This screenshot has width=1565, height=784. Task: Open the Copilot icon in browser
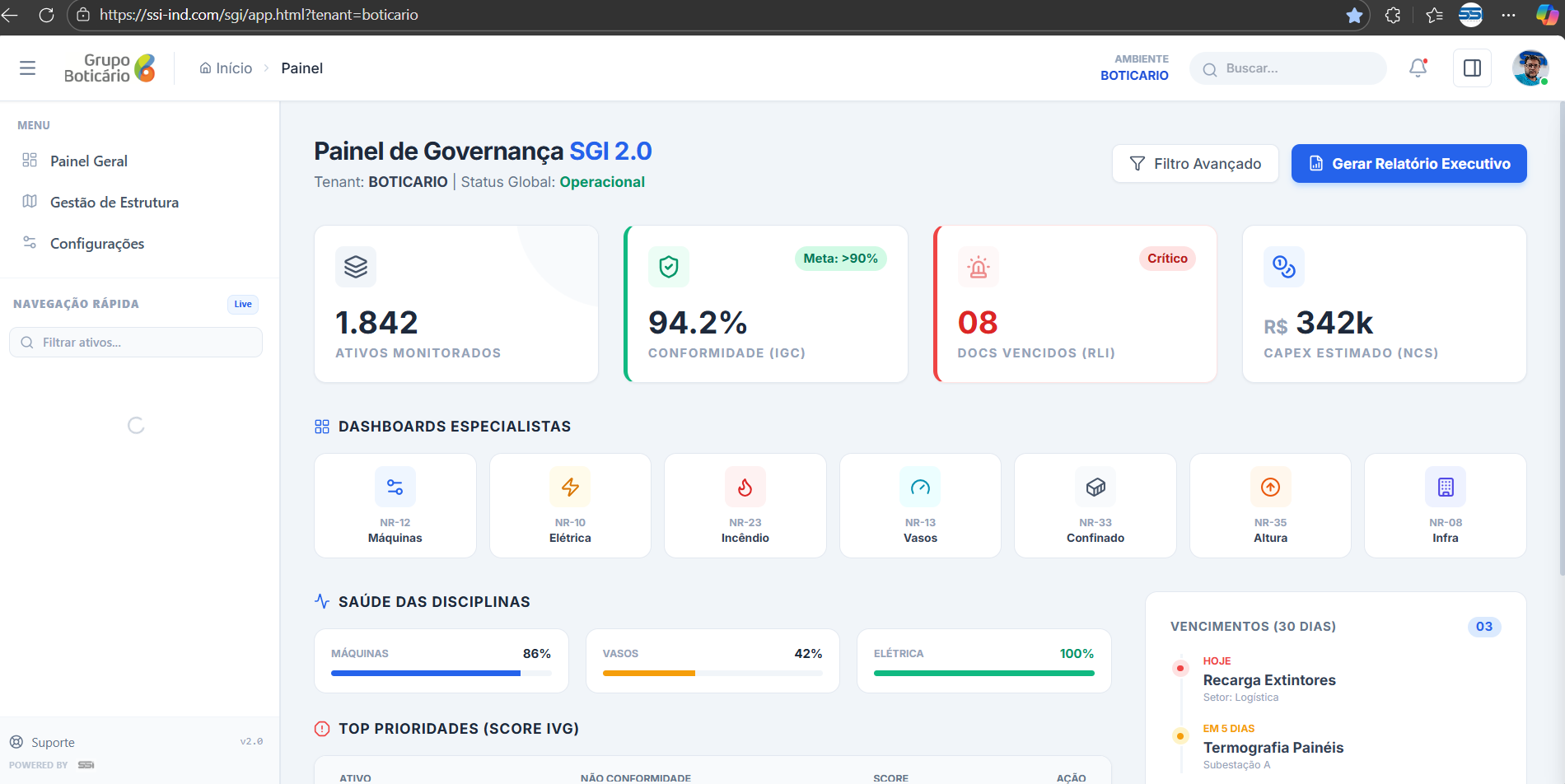1547,15
